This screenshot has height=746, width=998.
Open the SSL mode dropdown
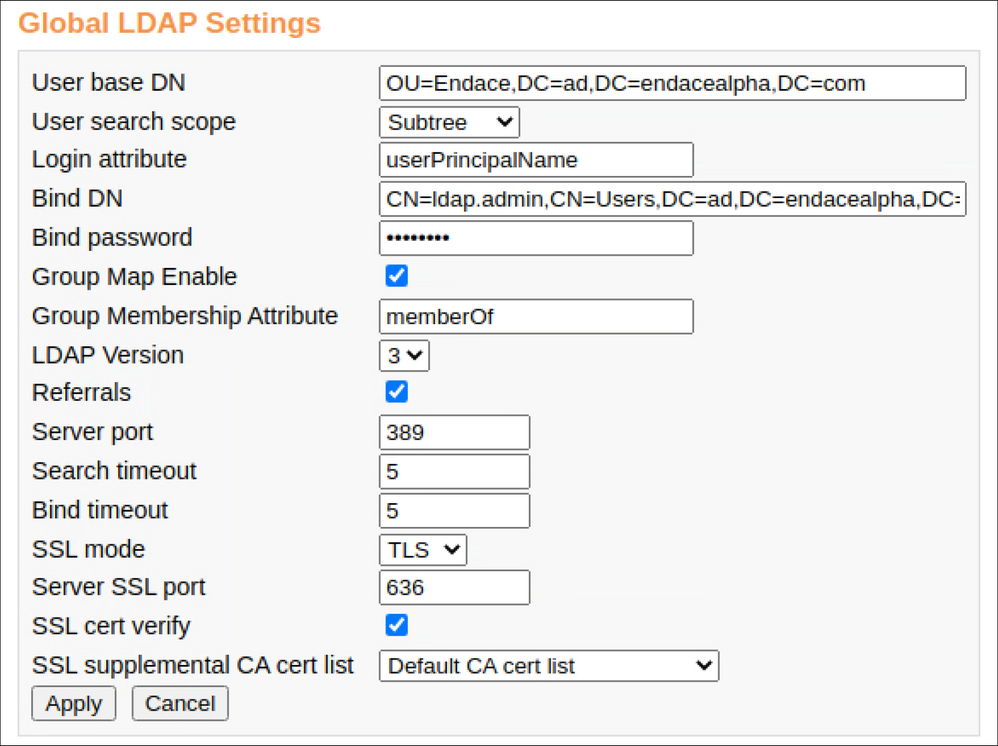click(423, 549)
